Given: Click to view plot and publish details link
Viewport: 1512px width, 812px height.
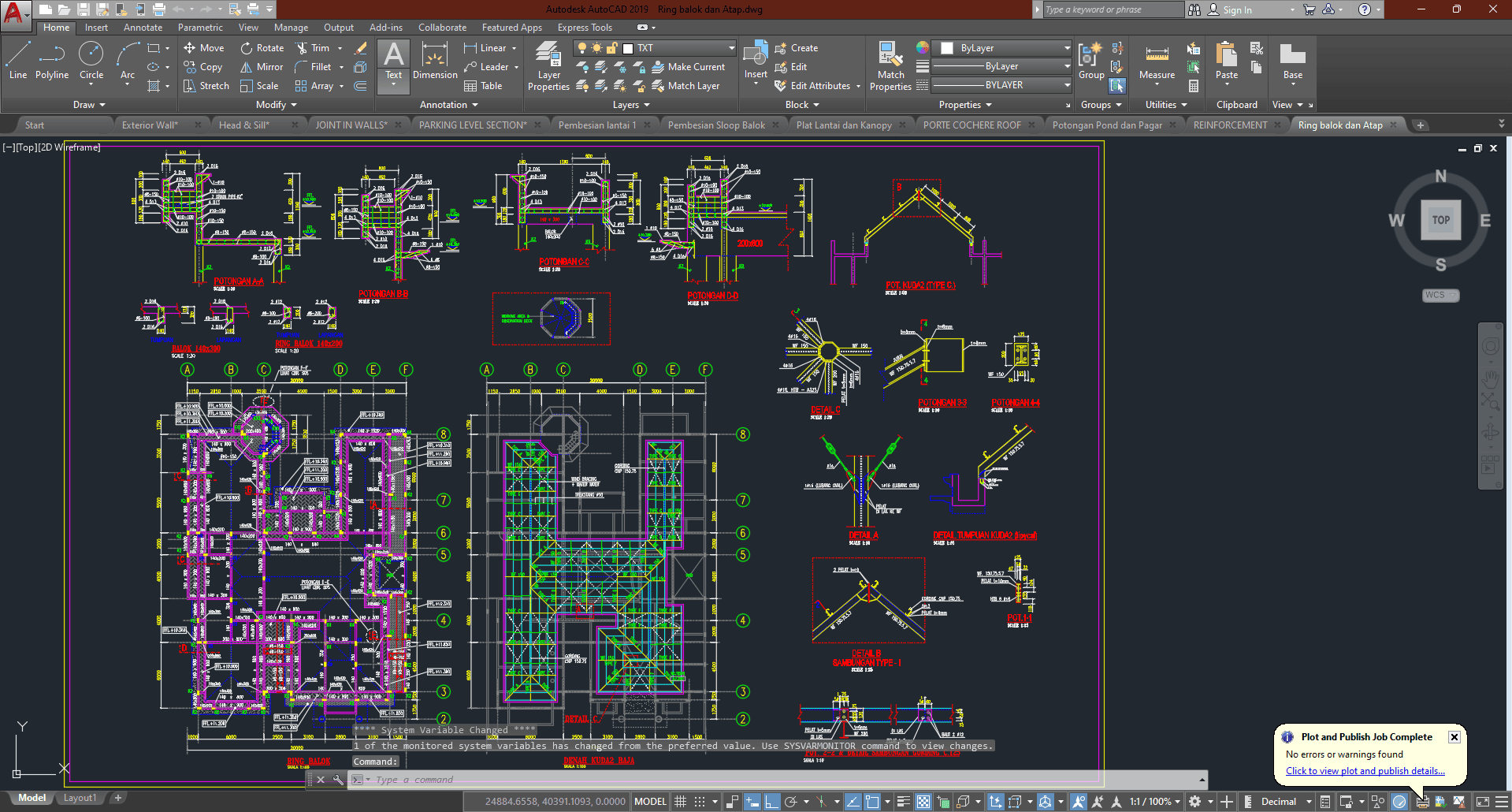Looking at the screenshot, I should (1365, 771).
